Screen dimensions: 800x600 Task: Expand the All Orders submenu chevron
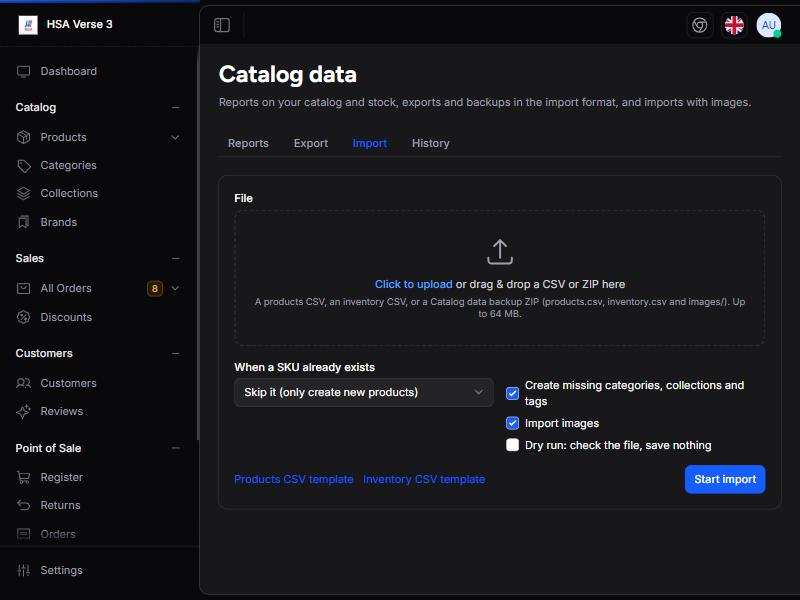pos(175,288)
